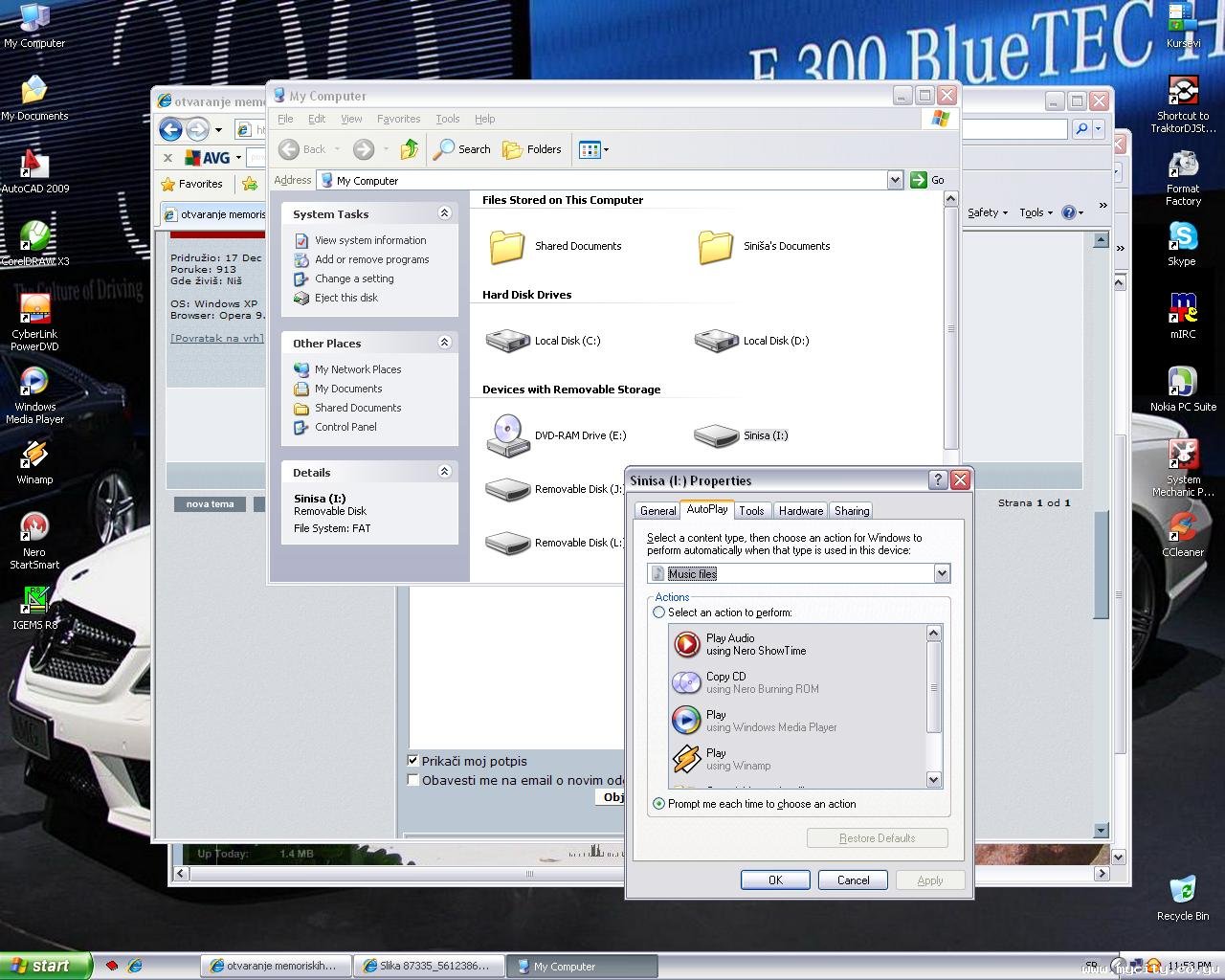
Task: Switch to General tab in Properties
Action: pos(657,511)
